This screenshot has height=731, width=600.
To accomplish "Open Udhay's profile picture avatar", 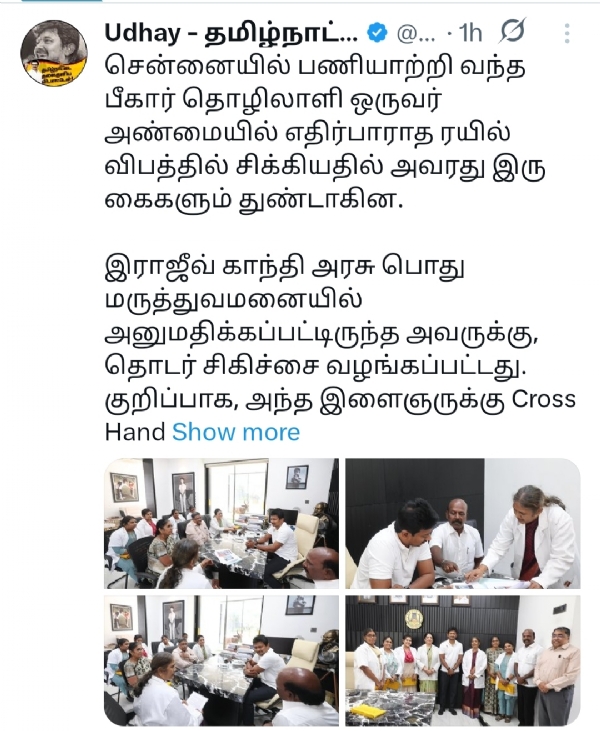I will point(54,53).
